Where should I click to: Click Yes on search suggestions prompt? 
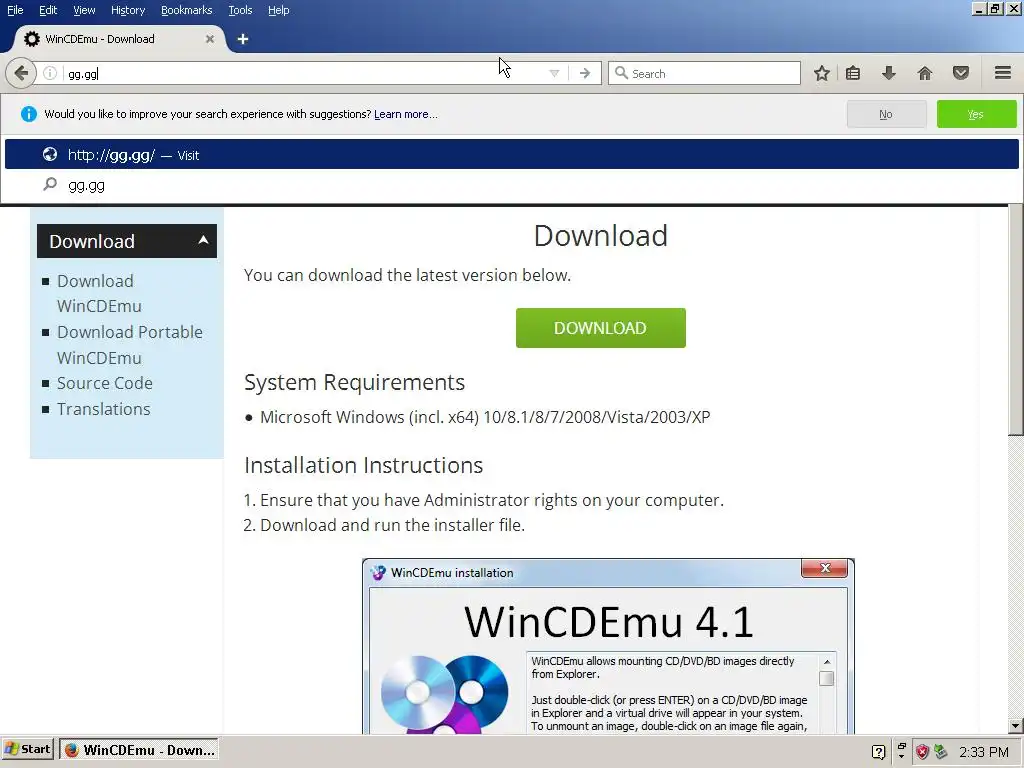pyautogui.click(x=976, y=114)
